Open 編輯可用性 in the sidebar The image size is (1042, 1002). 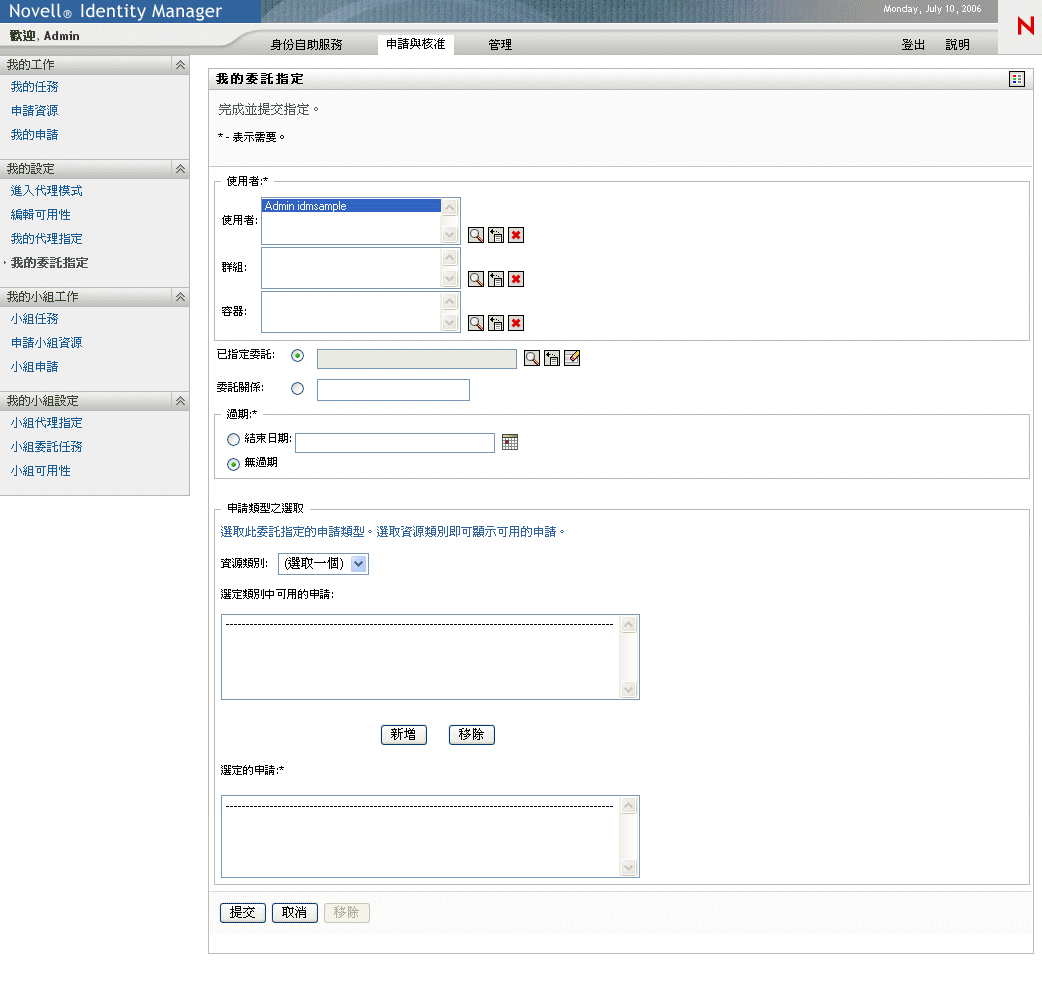click(x=41, y=215)
